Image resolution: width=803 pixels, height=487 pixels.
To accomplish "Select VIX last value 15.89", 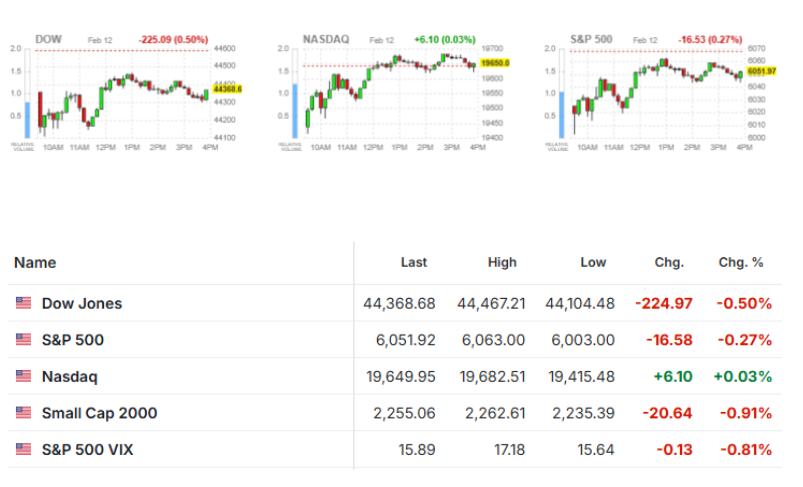I will [x=417, y=450].
